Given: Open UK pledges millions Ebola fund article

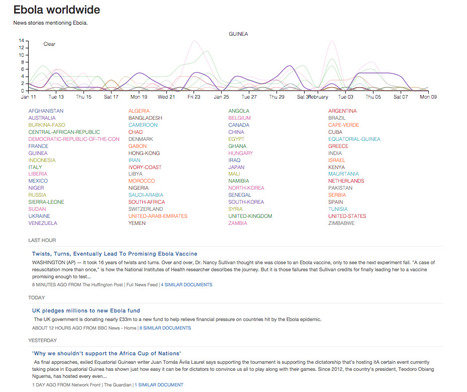Looking at the screenshot, I should (x=86, y=311).
